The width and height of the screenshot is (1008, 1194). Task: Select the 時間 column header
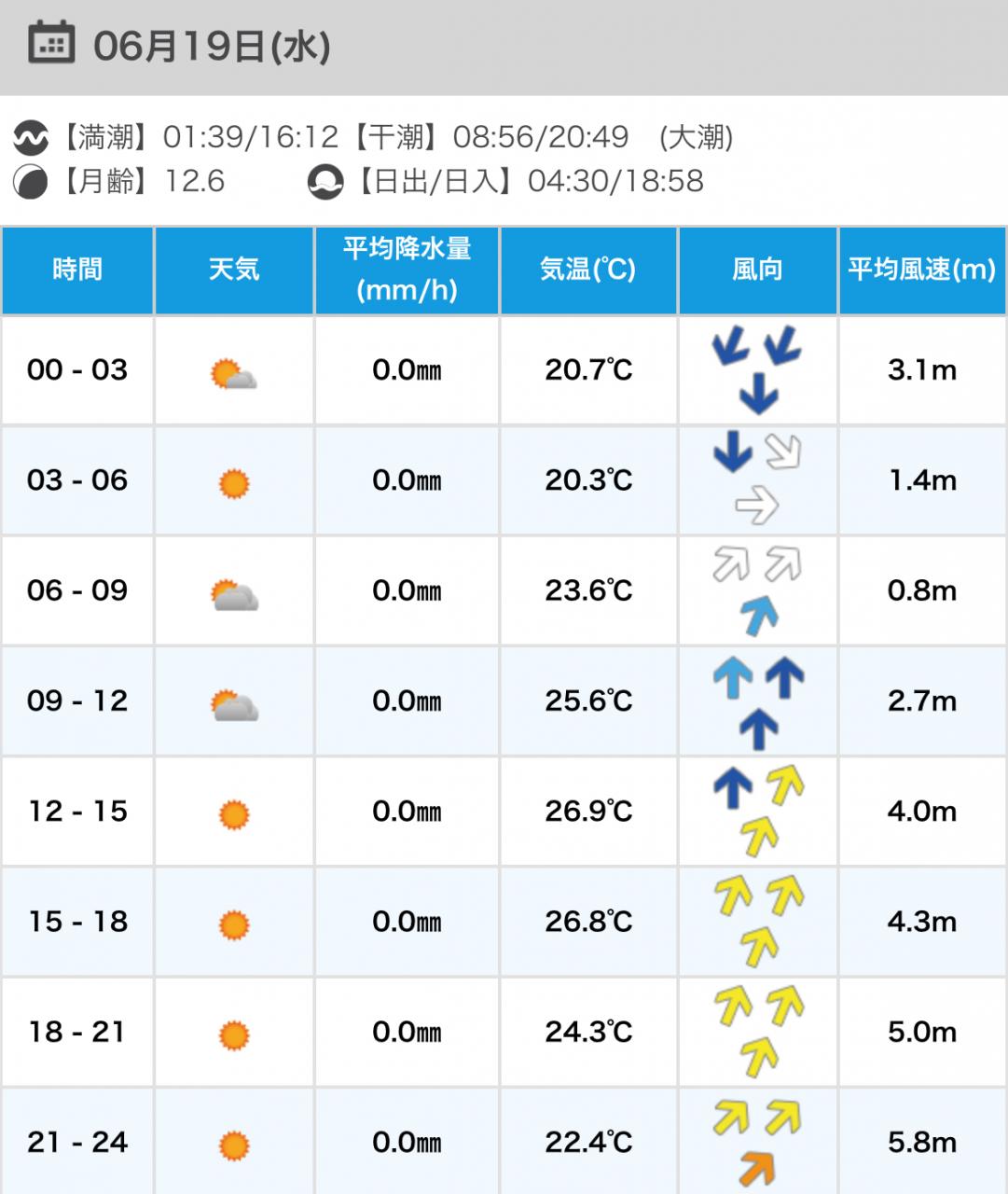click(77, 270)
